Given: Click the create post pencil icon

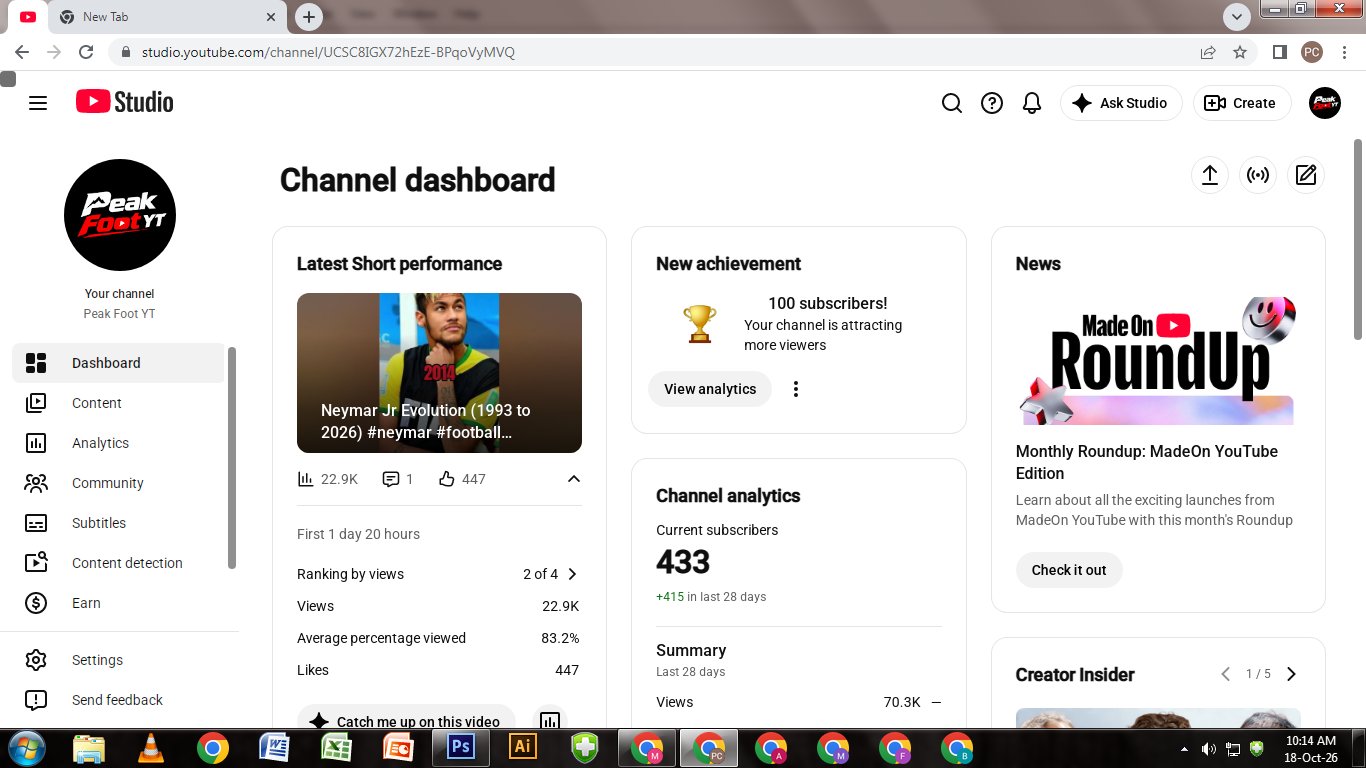Looking at the screenshot, I should tap(1306, 175).
